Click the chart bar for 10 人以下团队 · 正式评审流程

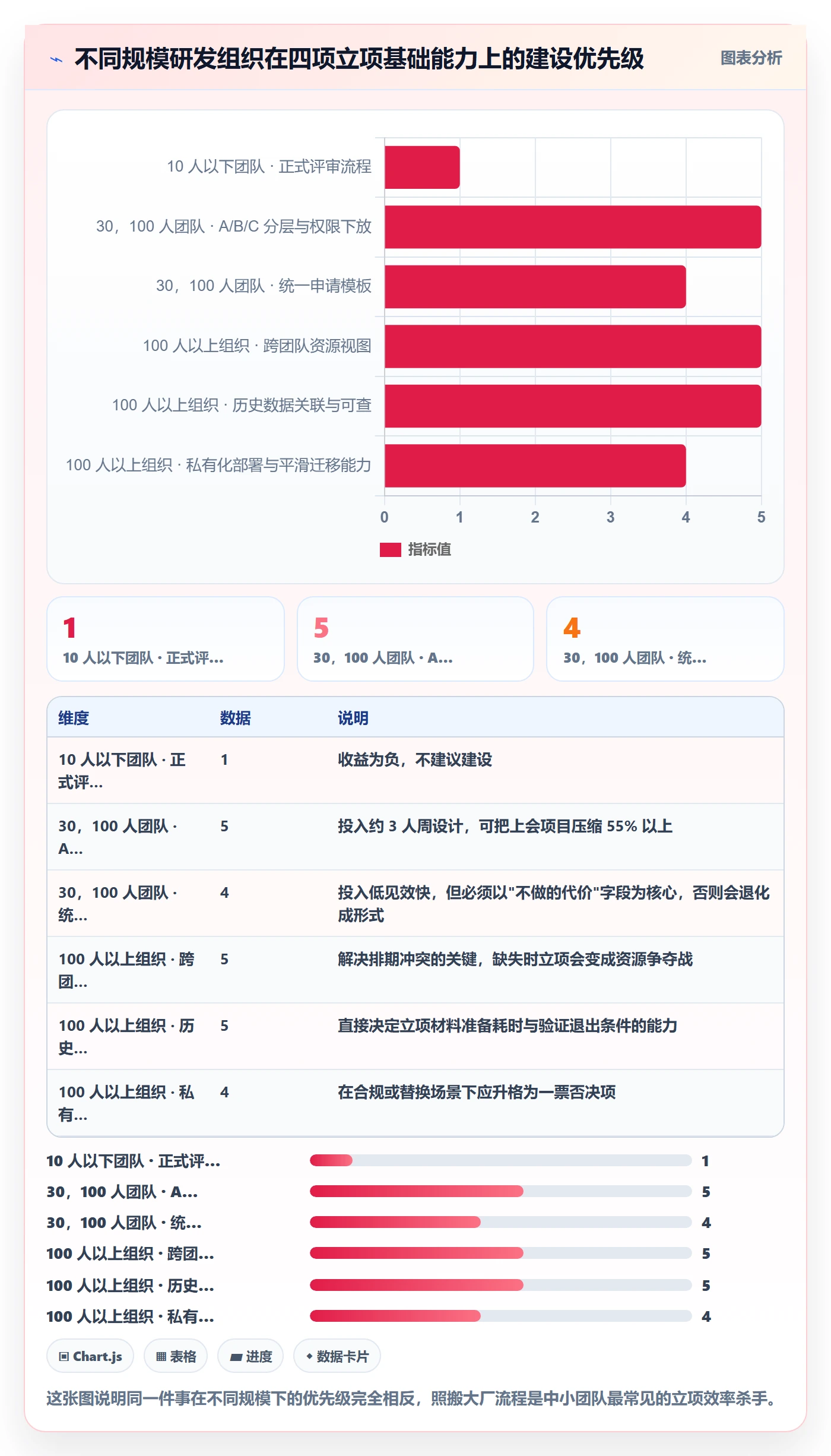[x=422, y=167]
